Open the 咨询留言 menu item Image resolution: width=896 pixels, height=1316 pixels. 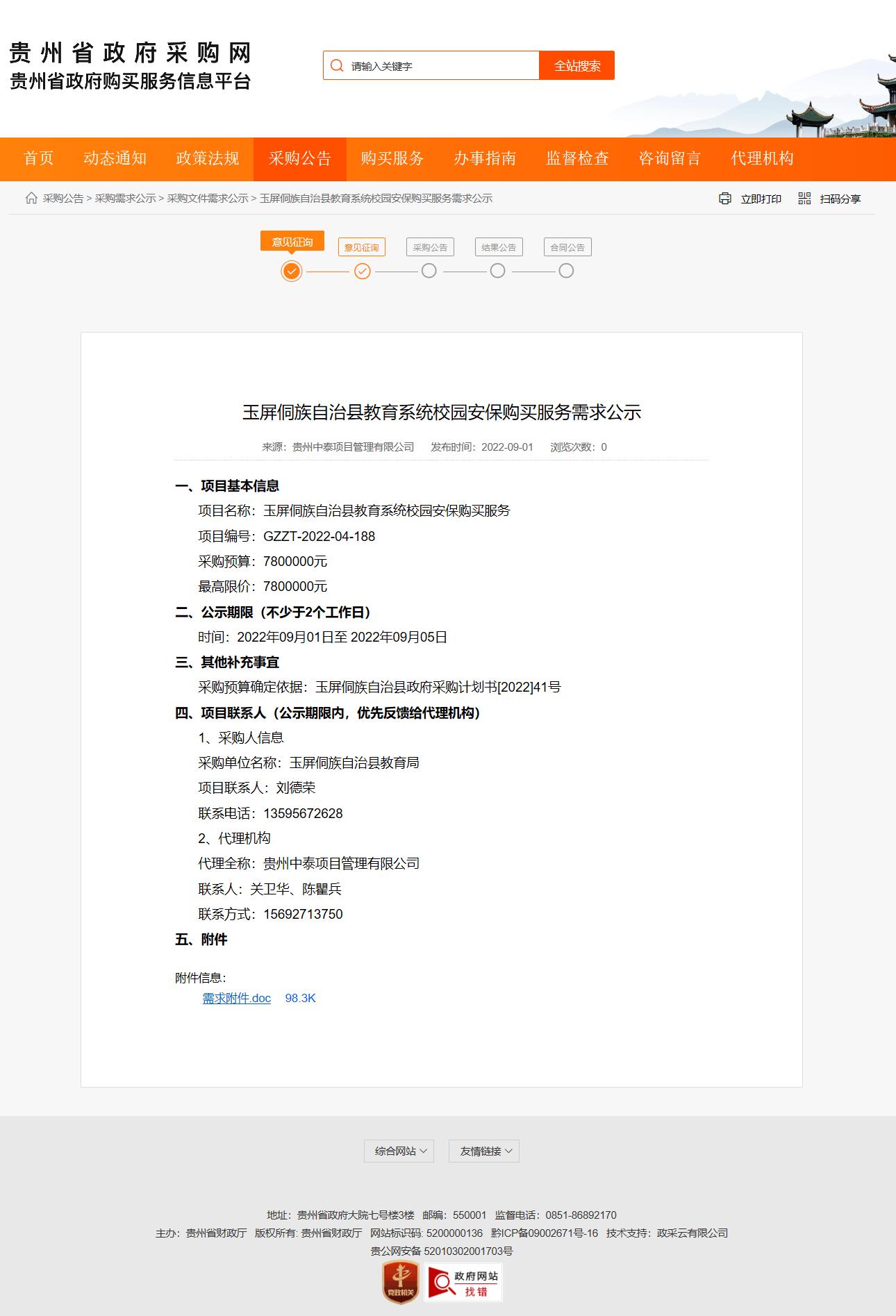click(670, 158)
